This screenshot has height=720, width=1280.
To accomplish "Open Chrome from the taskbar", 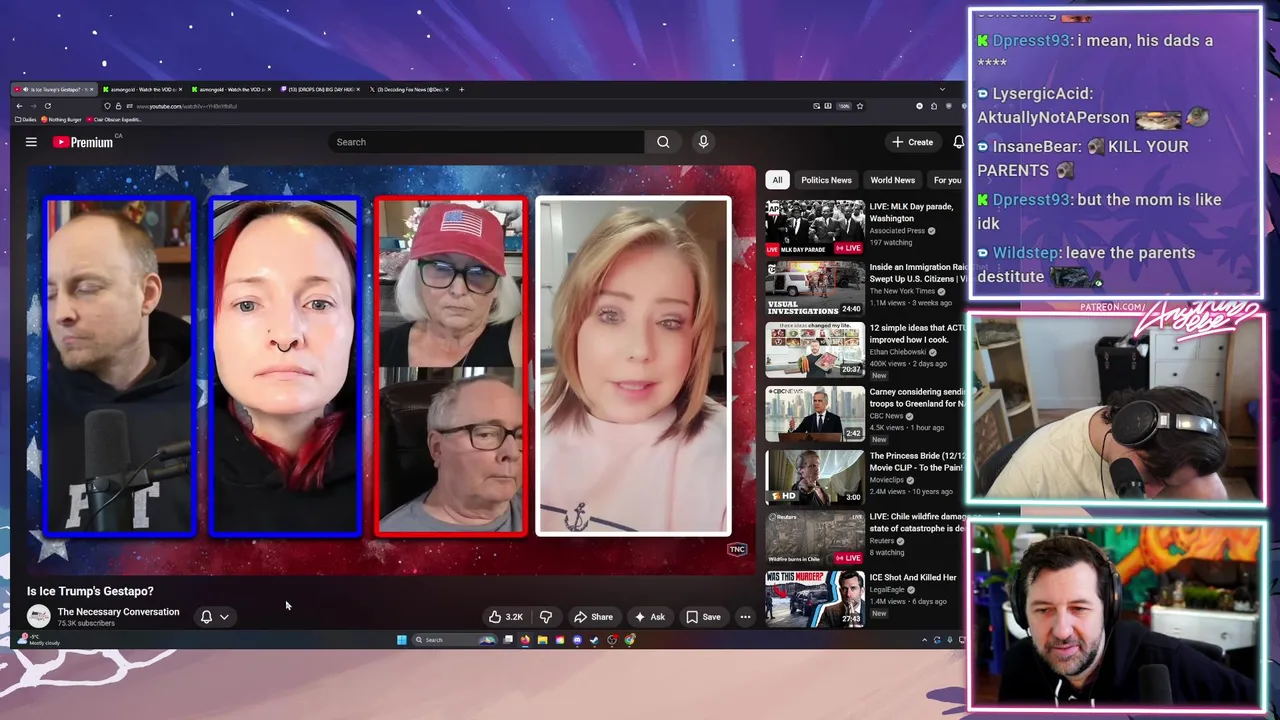I will (629, 640).
